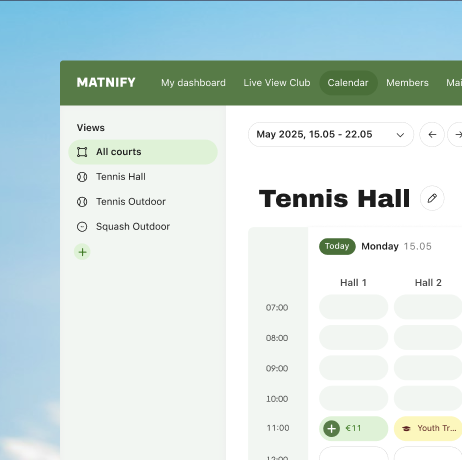Select Hall 1 slot at 09:00
Image resolution: width=462 pixels, height=460 pixels.
[354, 368]
